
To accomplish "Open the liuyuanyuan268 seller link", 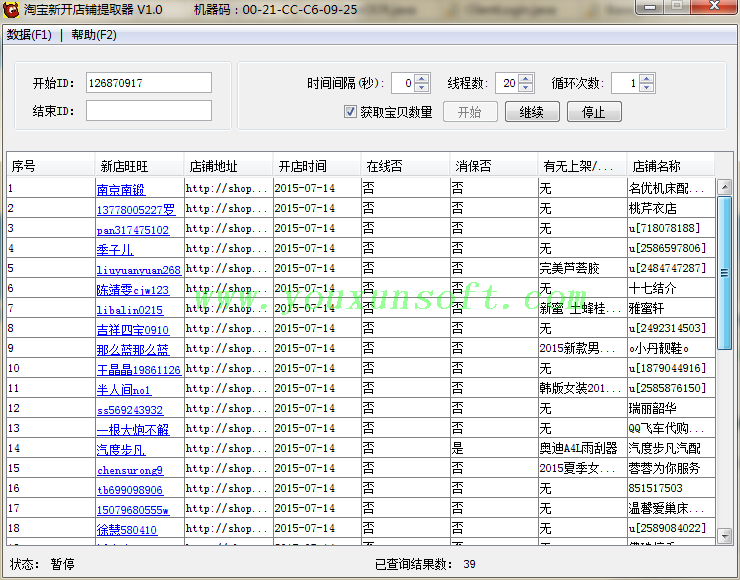I will (x=139, y=270).
